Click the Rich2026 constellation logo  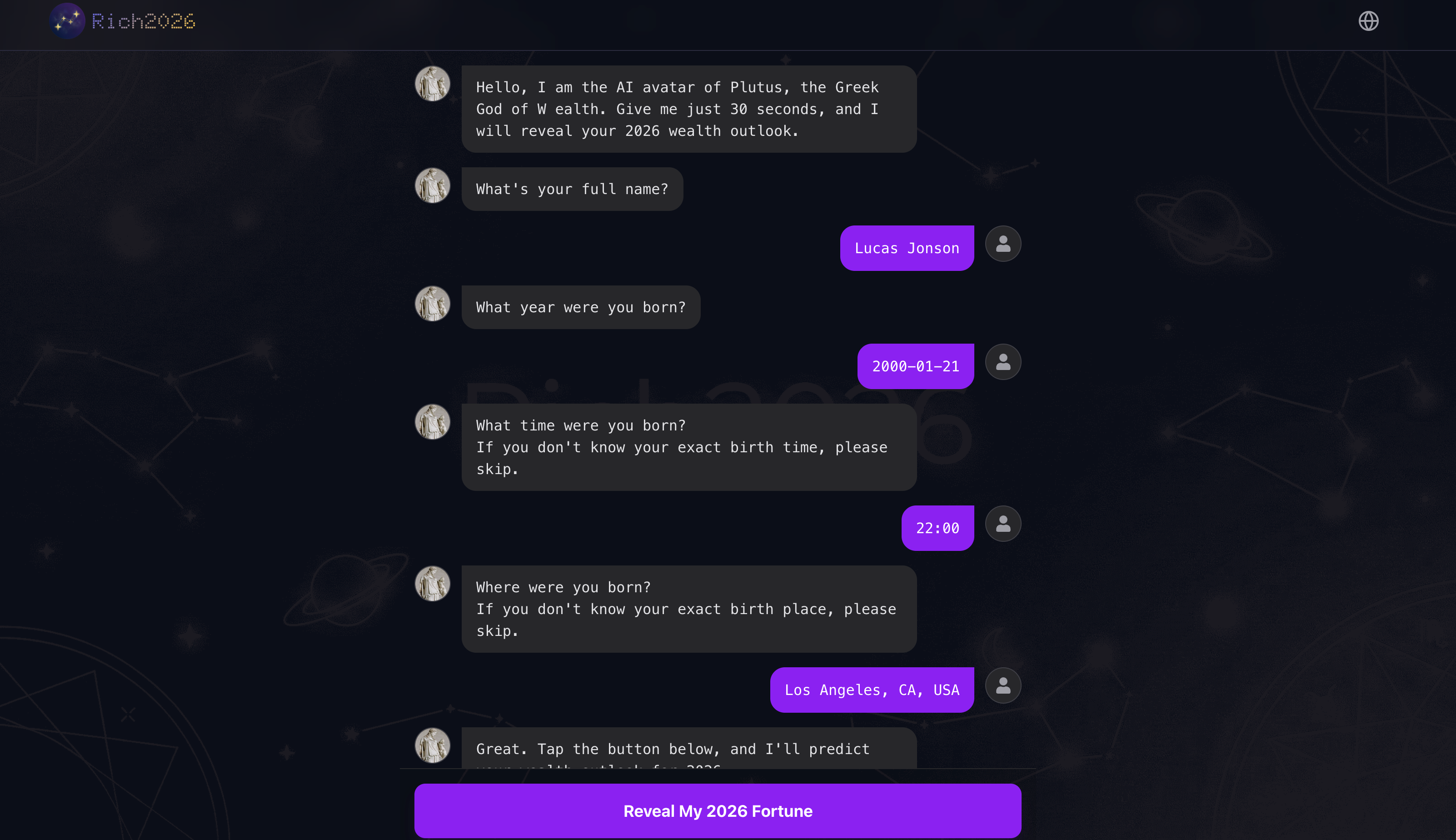point(67,21)
